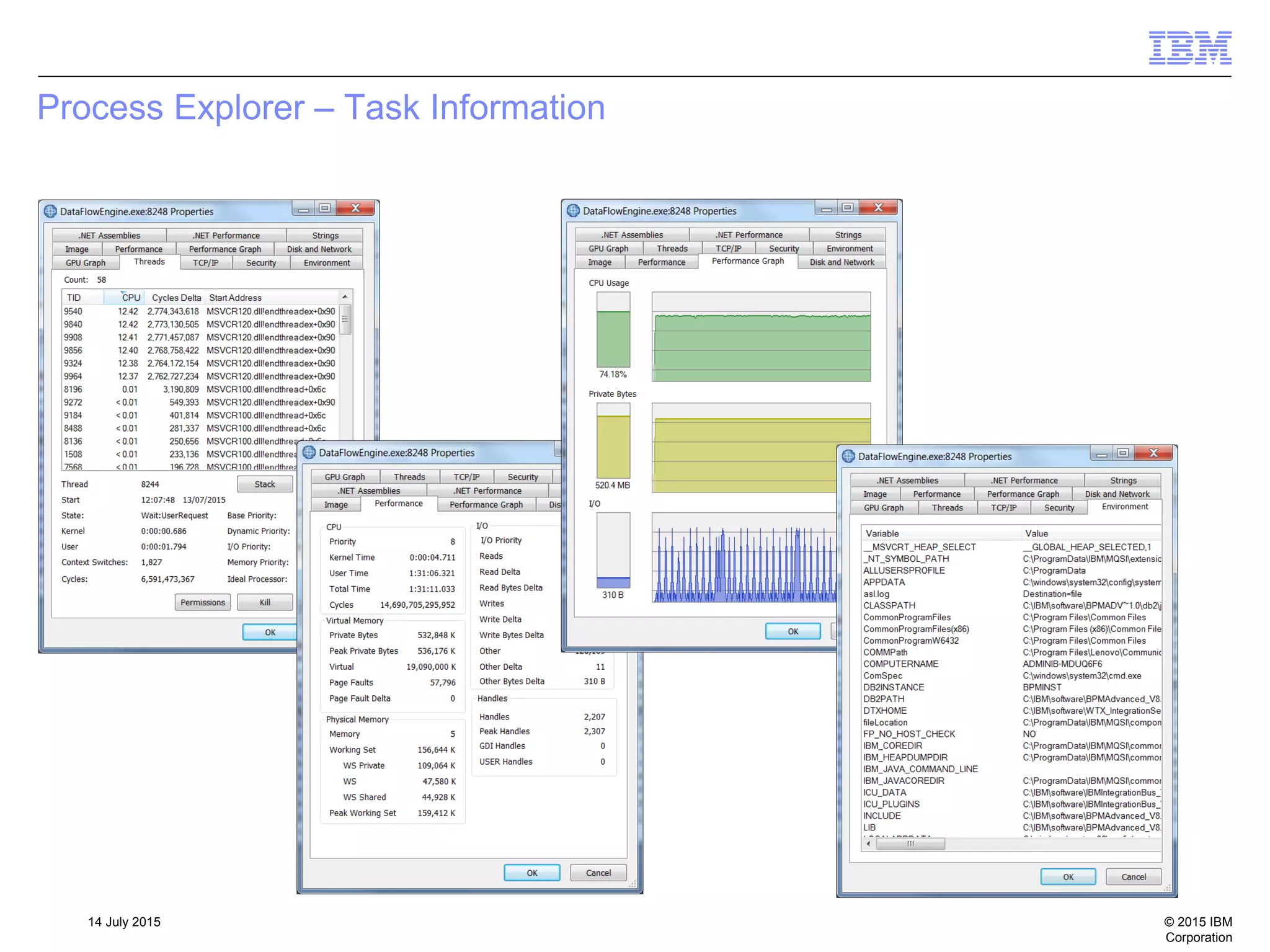Click the globe icon in the Performance window title

(309, 453)
